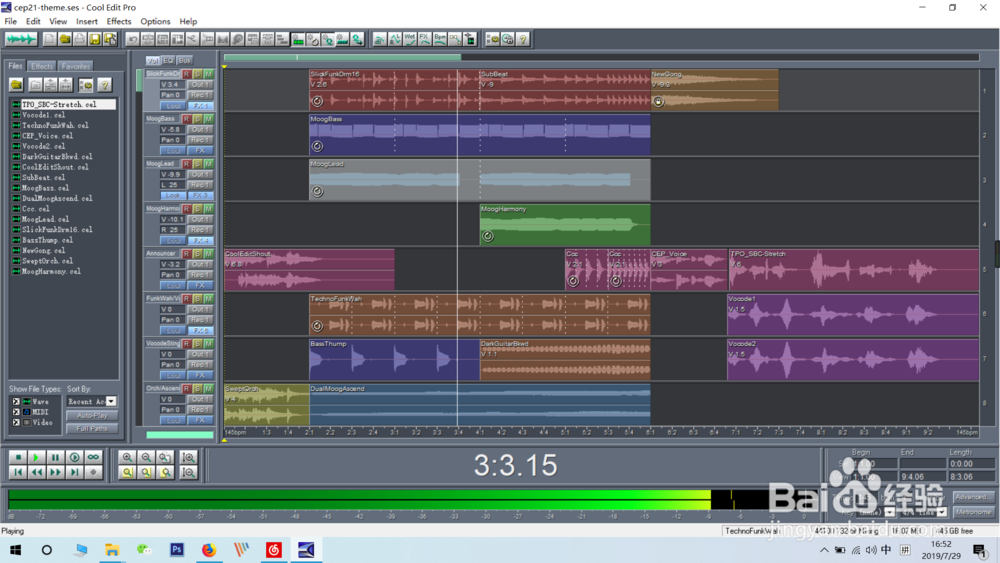The image size is (1000, 563).
Task: Switch to waveform edit view
Action: point(21,40)
